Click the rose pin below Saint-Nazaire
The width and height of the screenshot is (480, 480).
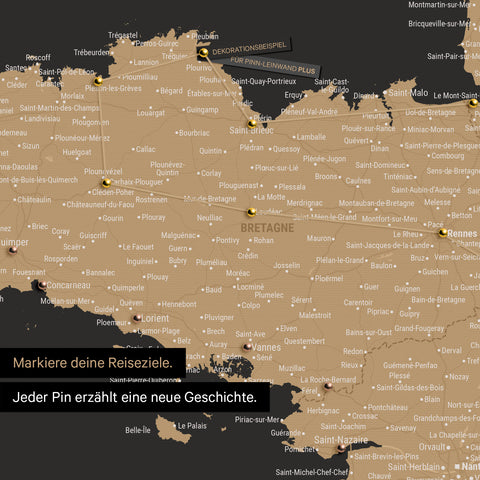(341, 448)
